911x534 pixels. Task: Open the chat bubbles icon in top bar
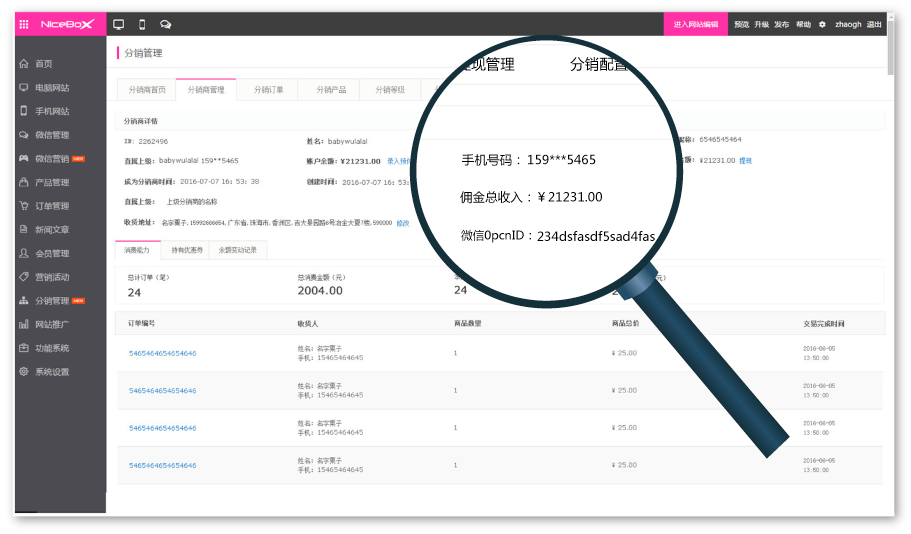tap(165, 24)
